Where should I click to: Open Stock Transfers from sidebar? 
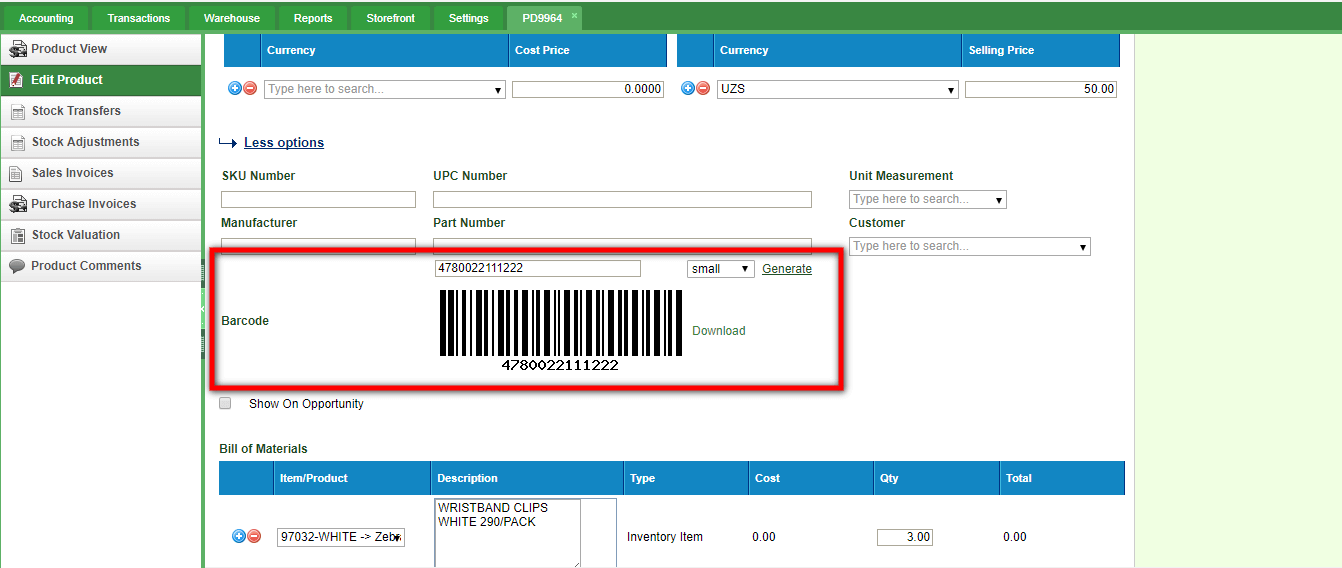101,111
